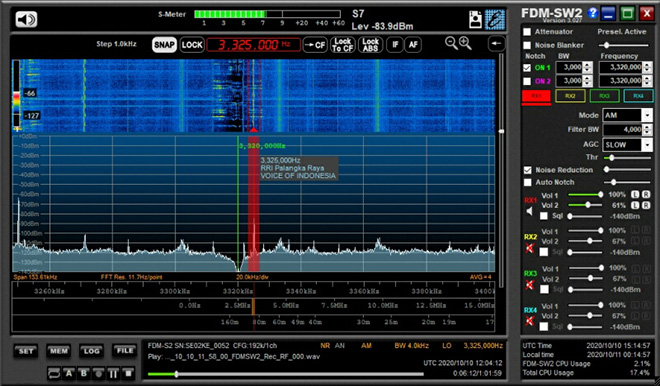The height and width of the screenshot is (386, 660).
Task: Enable the RX4 Sql checkbox
Action: point(544,327)
